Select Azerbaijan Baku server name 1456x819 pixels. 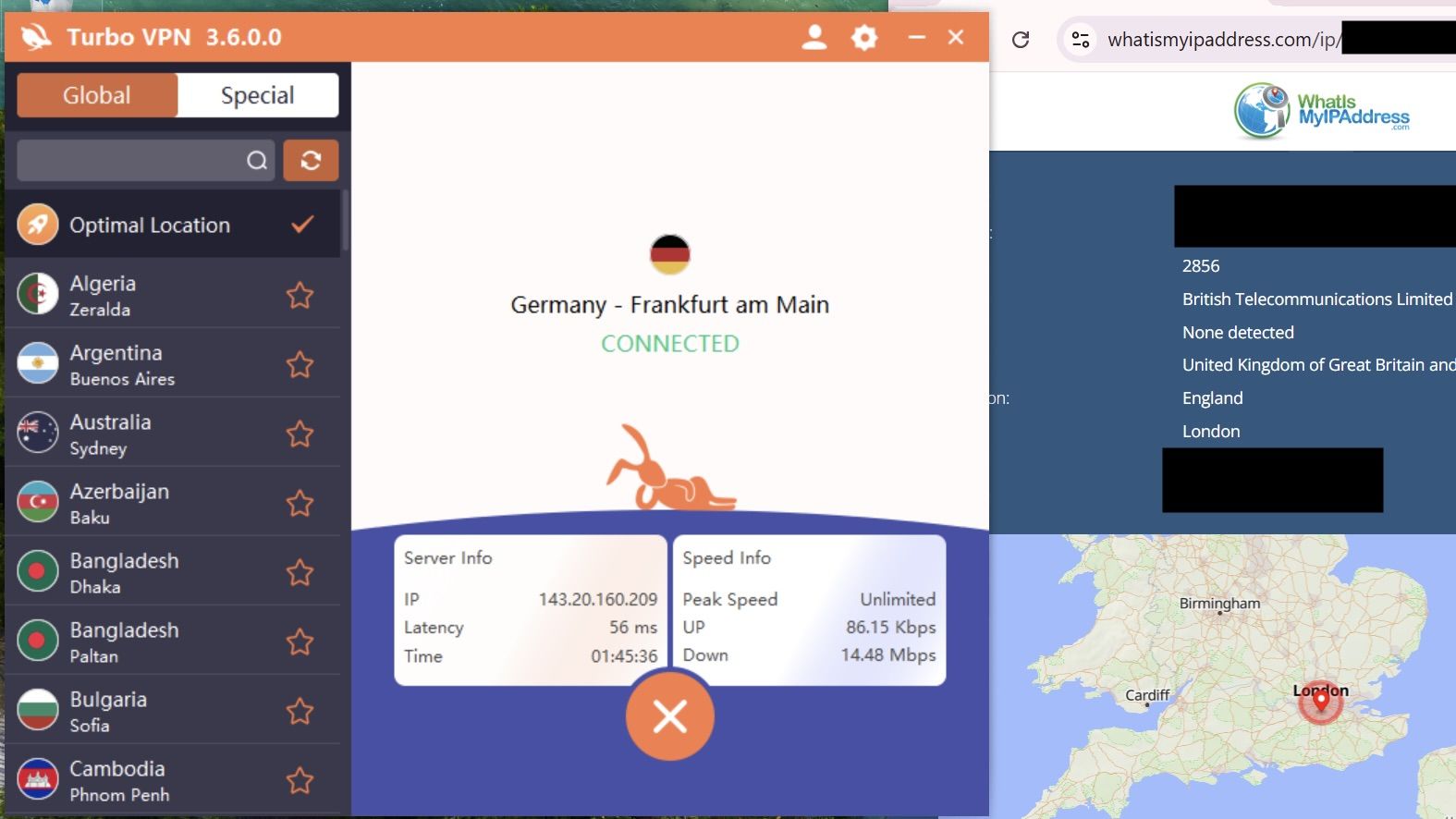tap(119, 504)
